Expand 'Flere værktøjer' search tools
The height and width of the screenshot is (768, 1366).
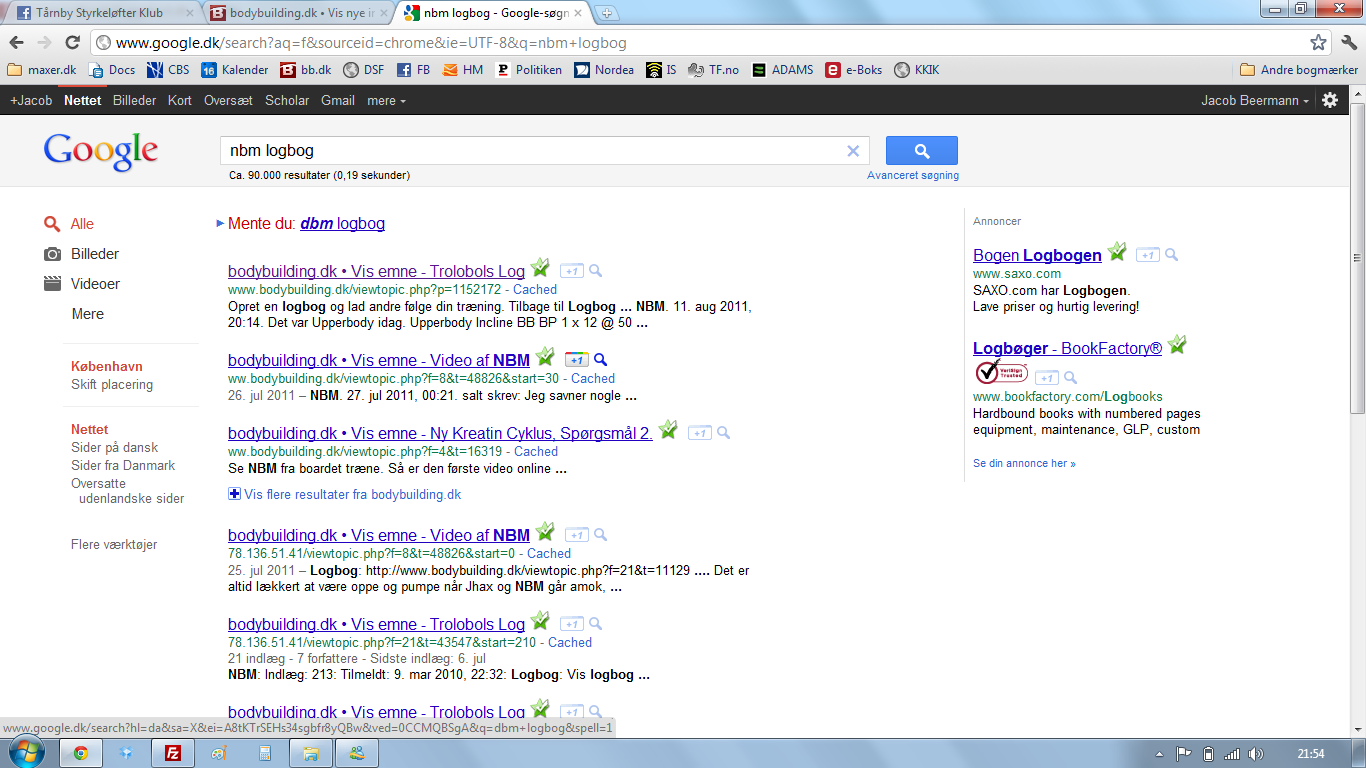tap(114, 545)
